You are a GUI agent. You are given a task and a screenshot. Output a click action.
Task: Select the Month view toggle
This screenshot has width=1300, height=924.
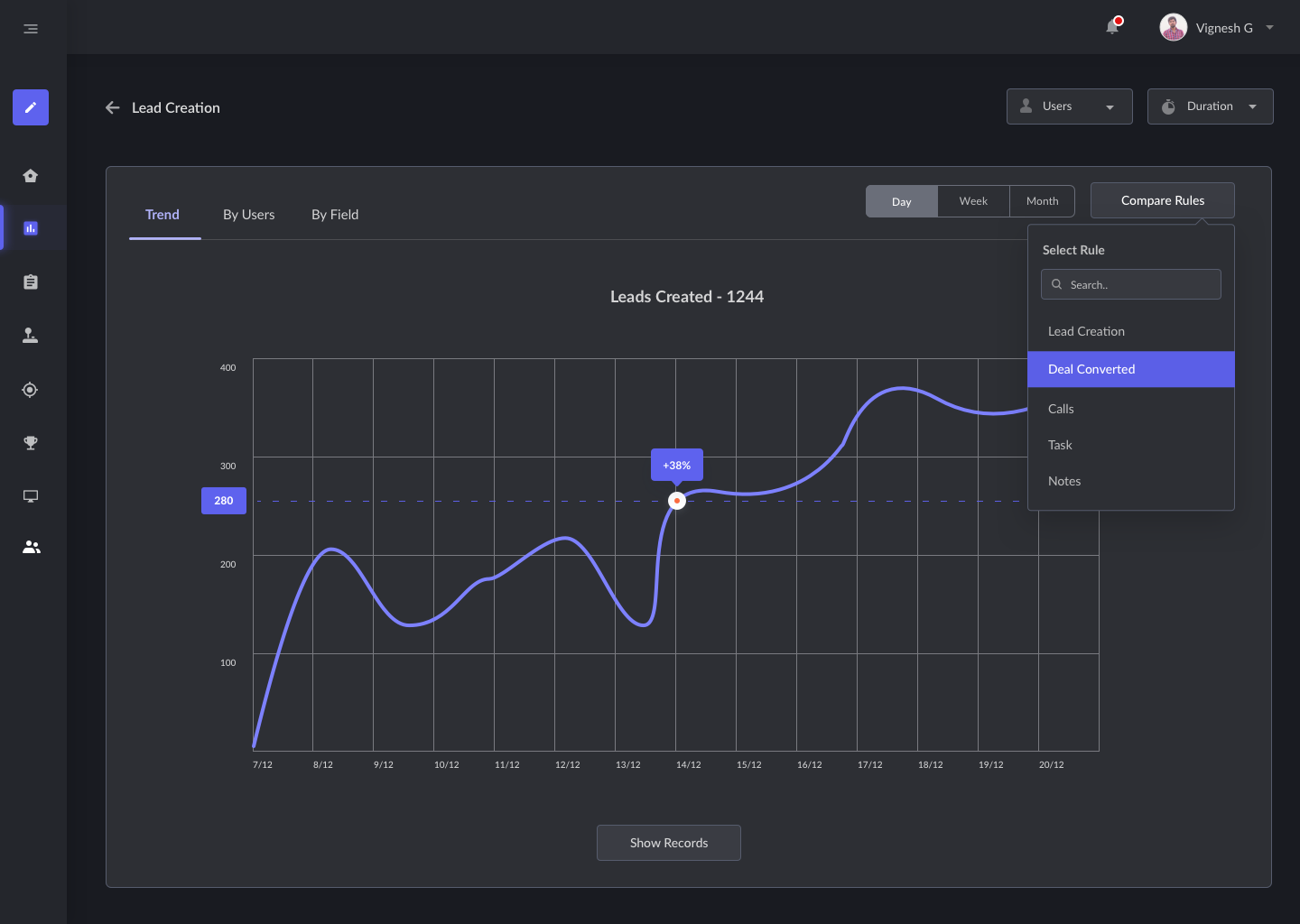(1042, 201)
